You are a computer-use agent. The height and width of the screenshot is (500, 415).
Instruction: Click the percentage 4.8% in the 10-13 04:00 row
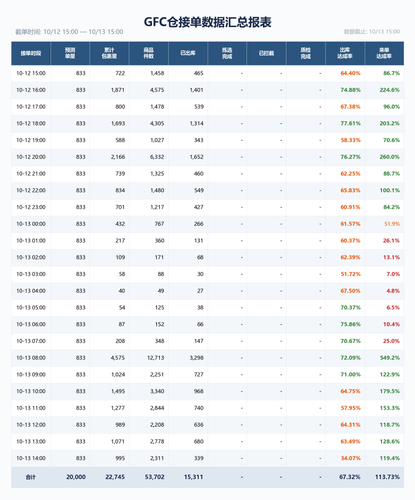(x=393, y=291)
